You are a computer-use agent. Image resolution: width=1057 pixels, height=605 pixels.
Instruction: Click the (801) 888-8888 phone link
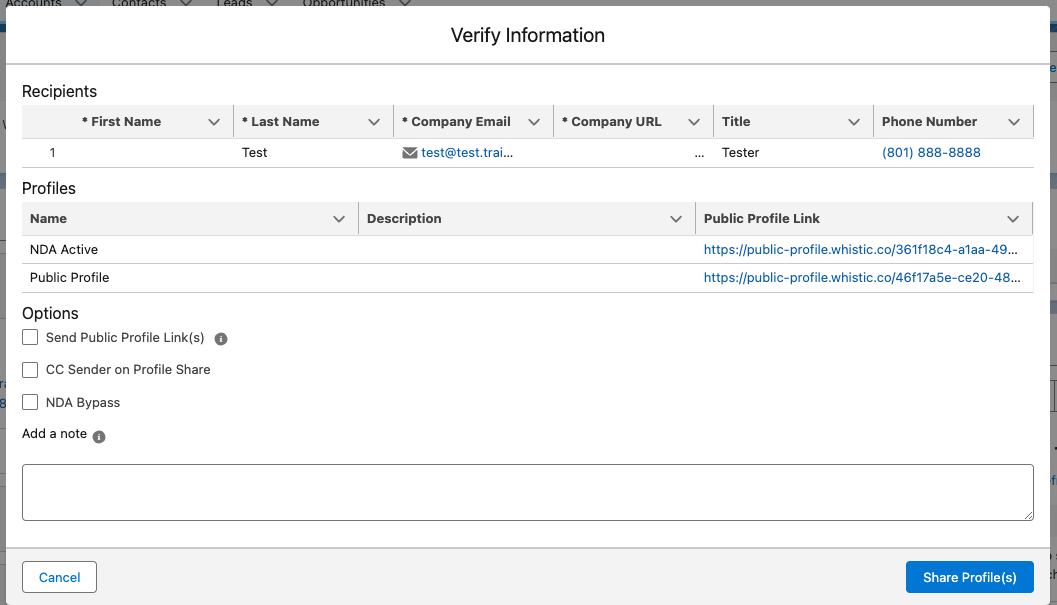931,152
